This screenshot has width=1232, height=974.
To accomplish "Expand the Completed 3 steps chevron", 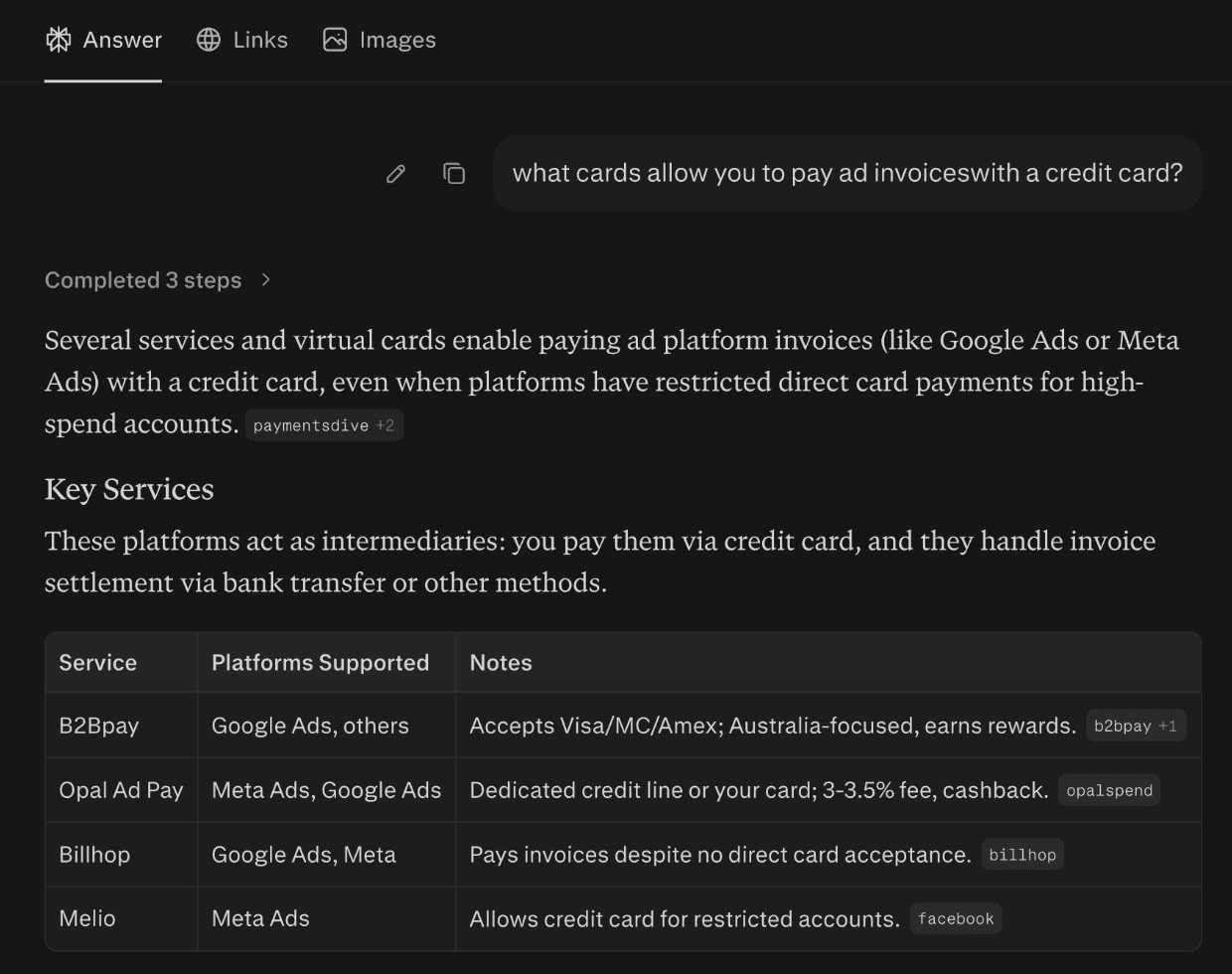I will pyautogui.click(x=265, y=280).
